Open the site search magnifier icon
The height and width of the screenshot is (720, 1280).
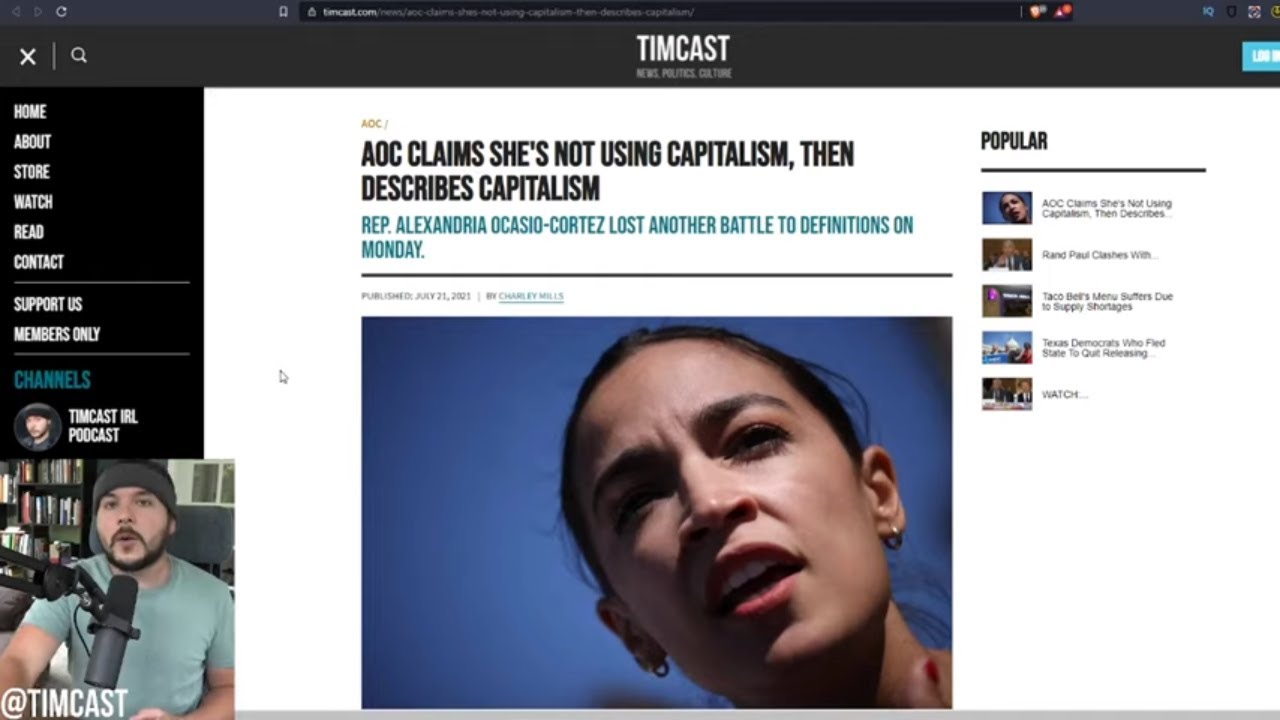point(79,56)
